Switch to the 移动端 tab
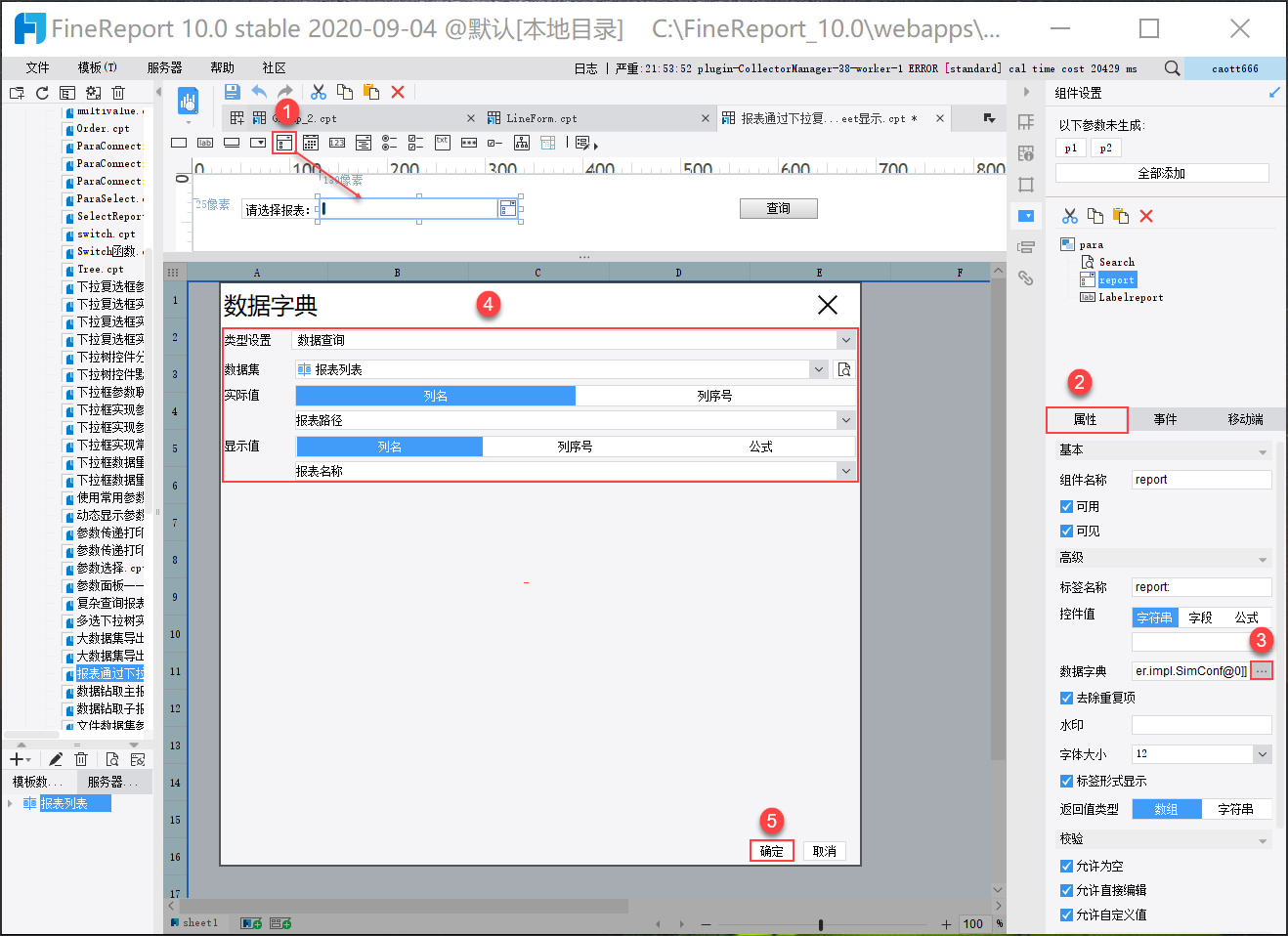 point(1245,419)
